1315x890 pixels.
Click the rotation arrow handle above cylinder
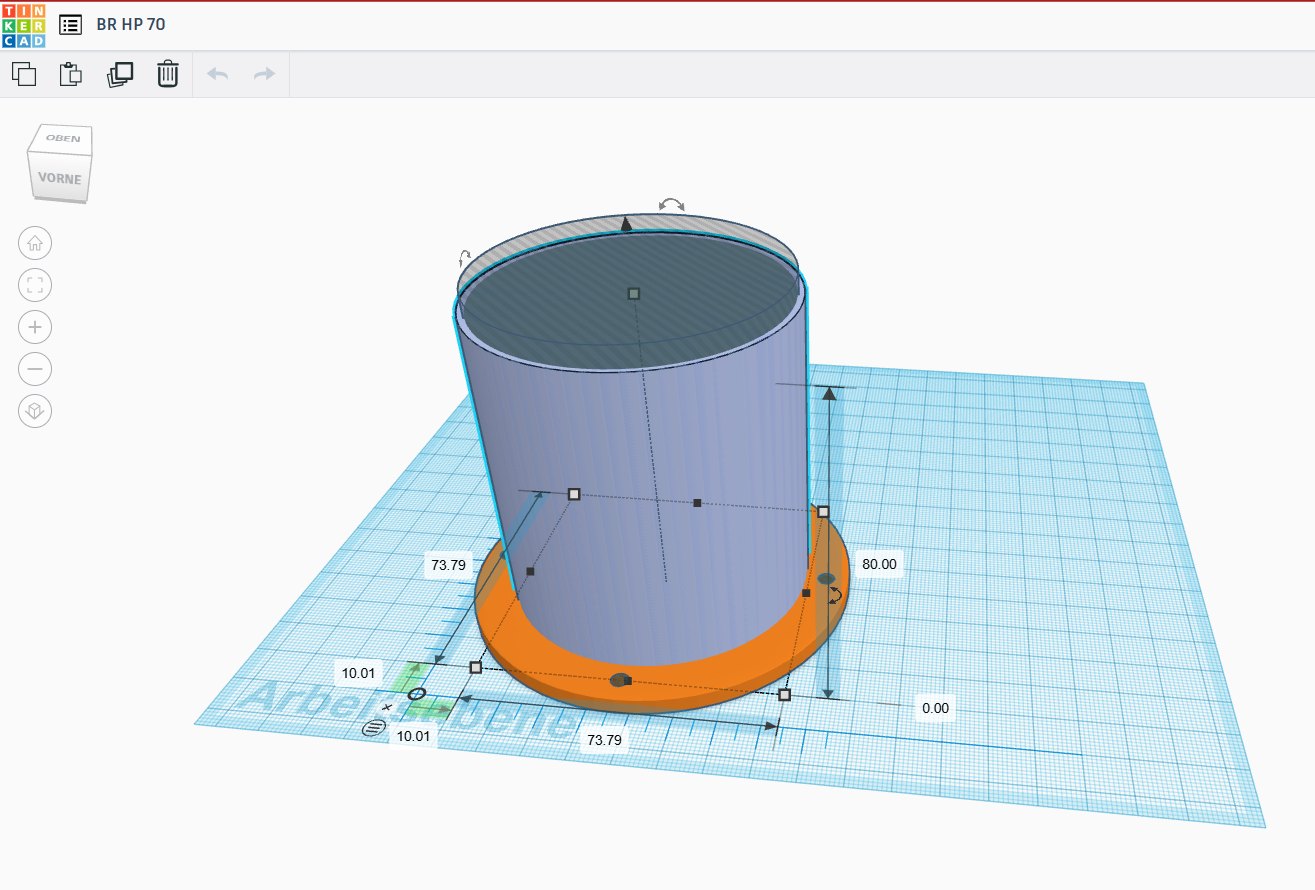tap(672, 205)
